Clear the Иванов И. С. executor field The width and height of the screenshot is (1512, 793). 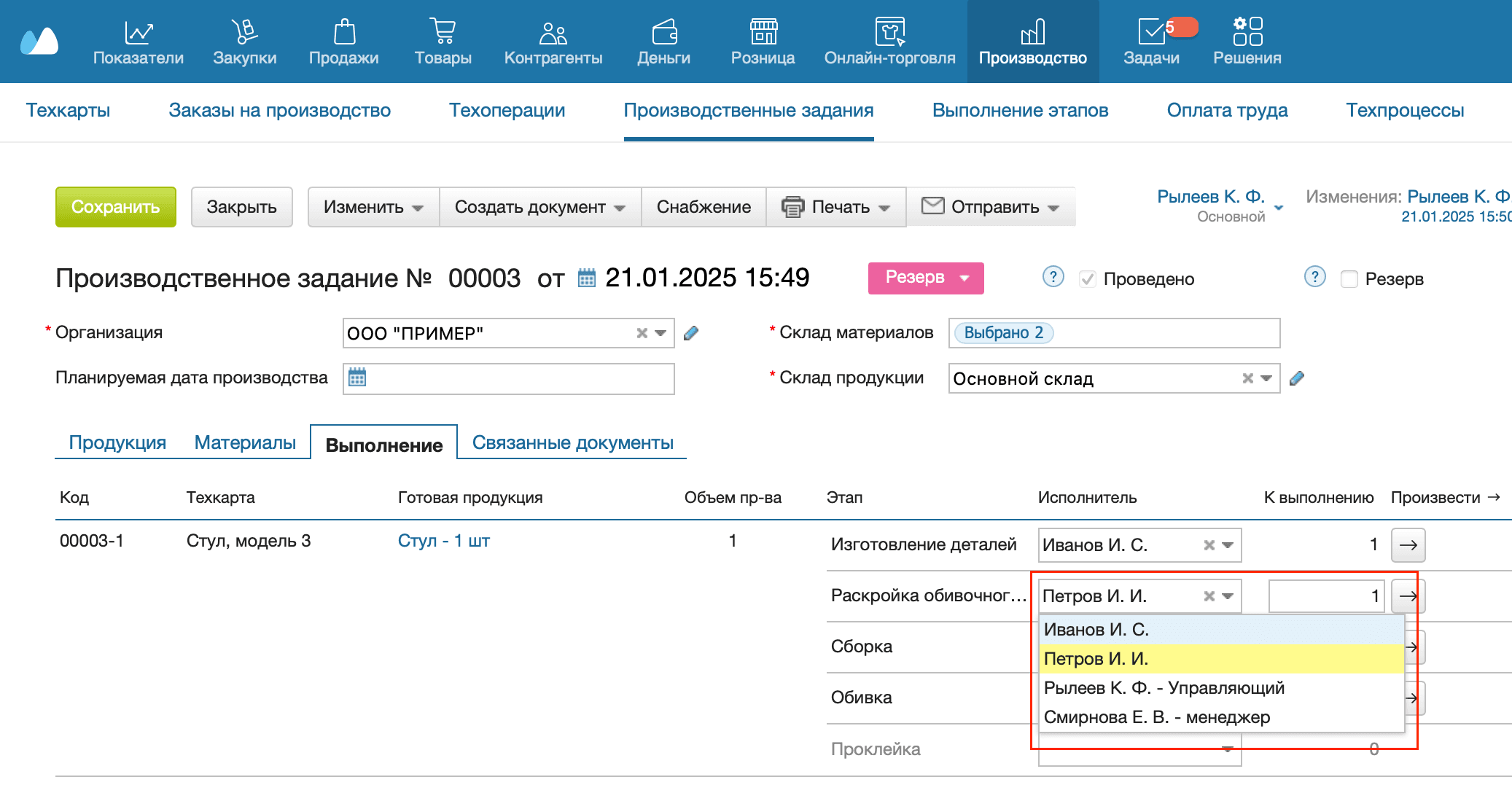pos(1209,545)
